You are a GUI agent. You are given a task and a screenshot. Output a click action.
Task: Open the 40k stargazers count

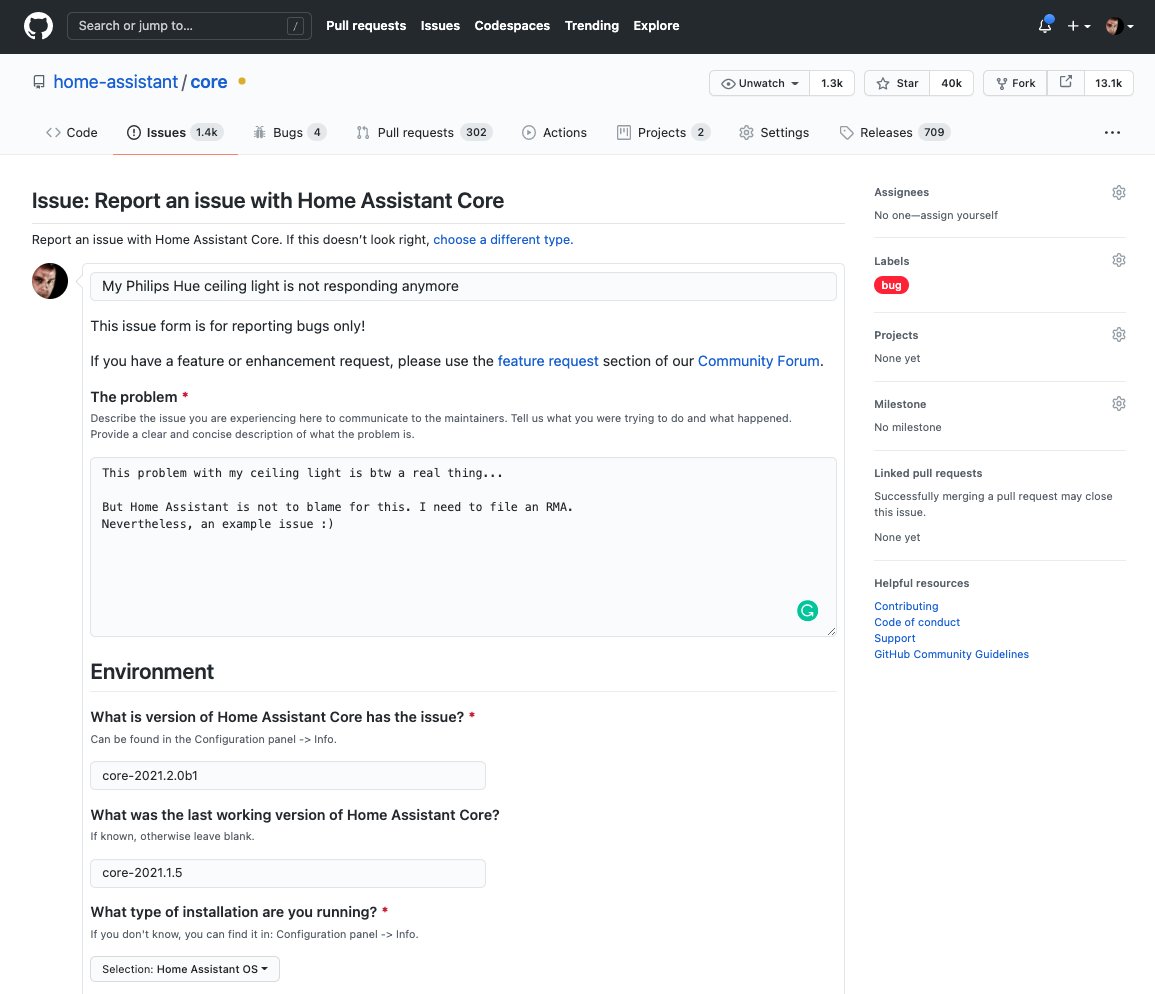tap(951, 83)
